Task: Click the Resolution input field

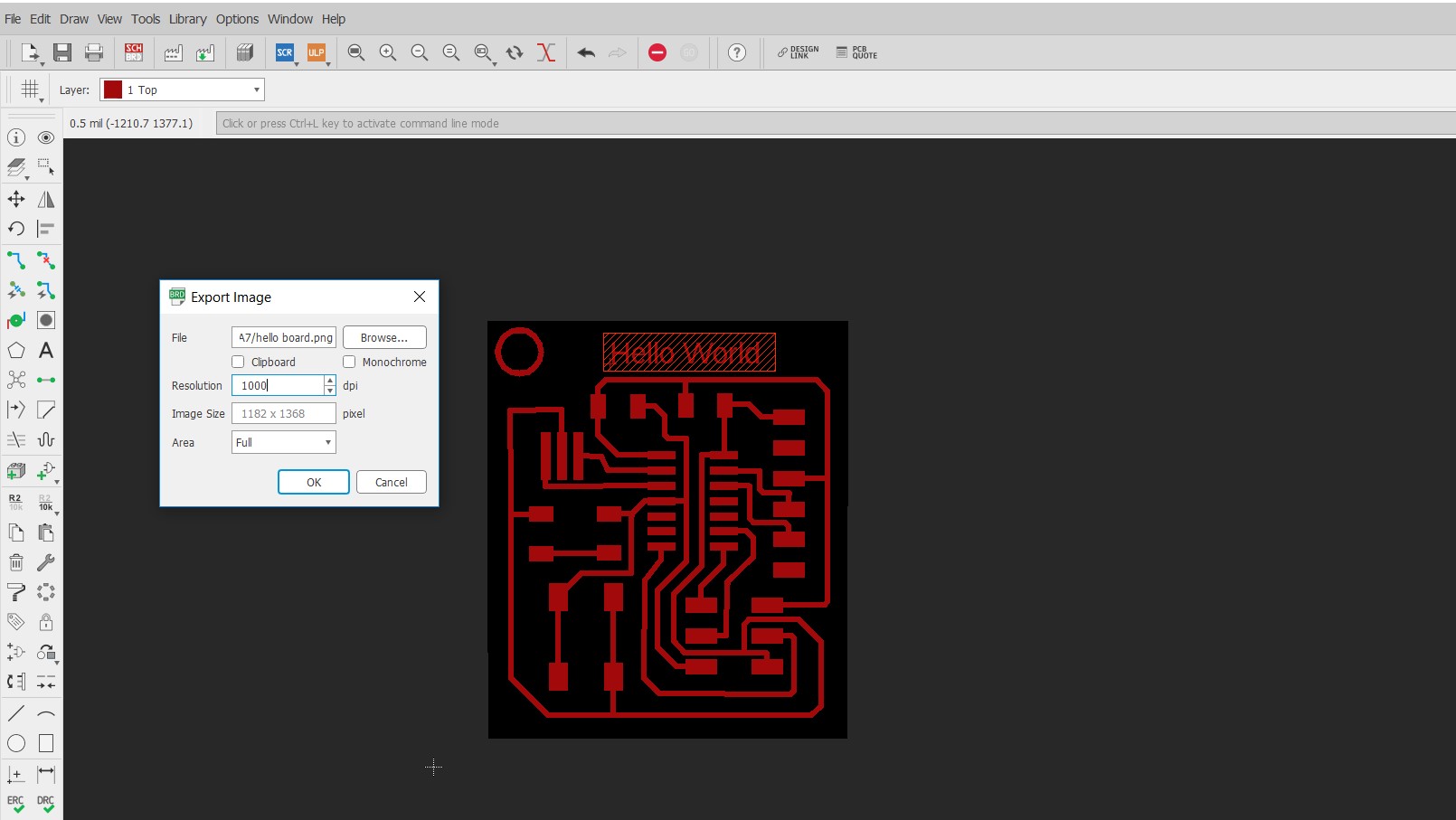Action: [x=277, y=385]
